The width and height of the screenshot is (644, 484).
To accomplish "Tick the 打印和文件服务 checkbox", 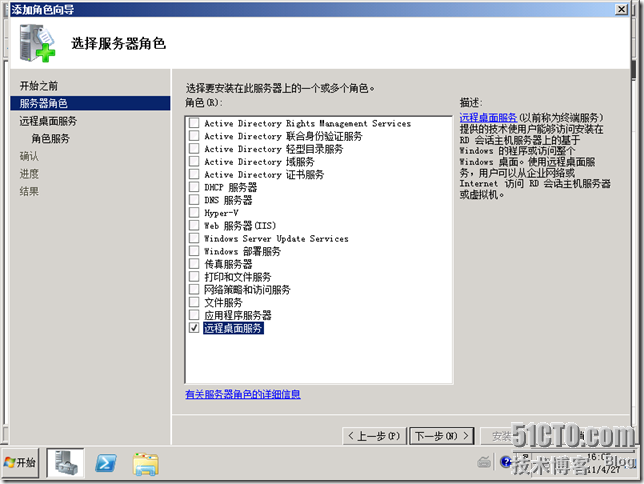I will click(194, 276).
